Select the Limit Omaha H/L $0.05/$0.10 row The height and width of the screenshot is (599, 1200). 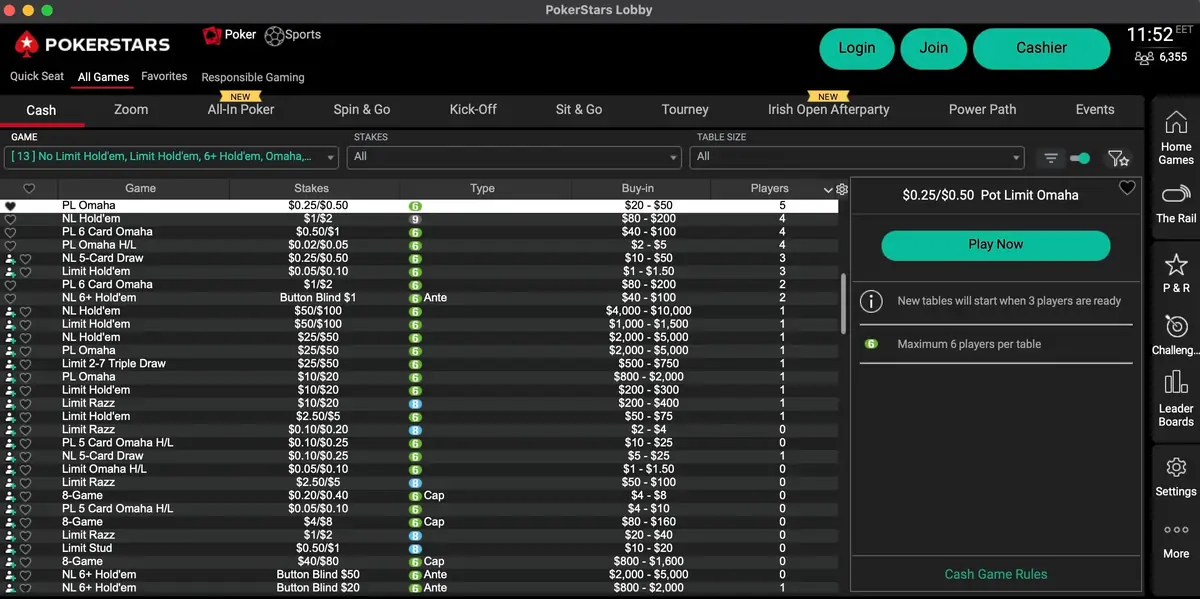click(420, 469)
